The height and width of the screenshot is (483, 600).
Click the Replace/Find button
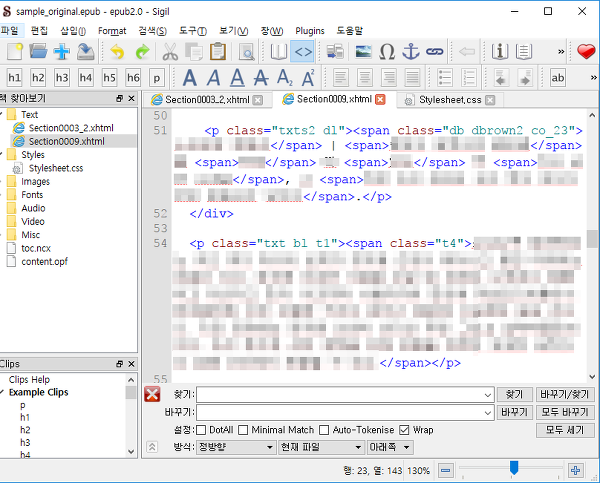pos(565,395)
